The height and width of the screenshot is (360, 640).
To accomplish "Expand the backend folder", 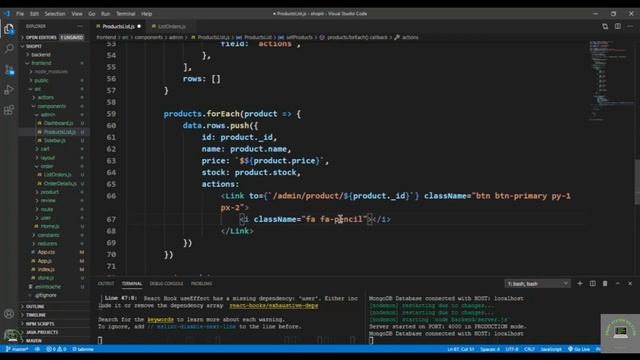I will pyautogui.click(x=41, y=54).
